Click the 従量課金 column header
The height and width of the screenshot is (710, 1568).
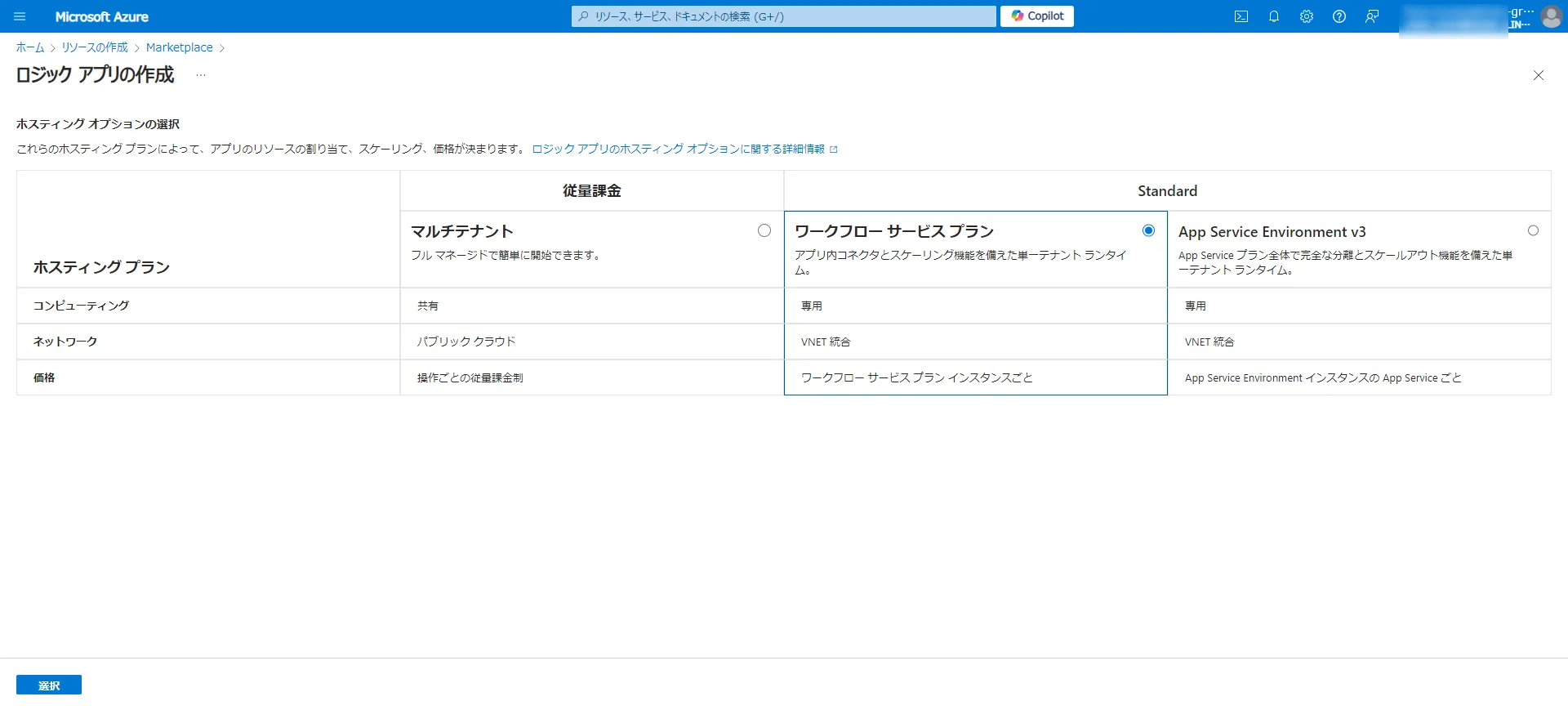point(592,191)
